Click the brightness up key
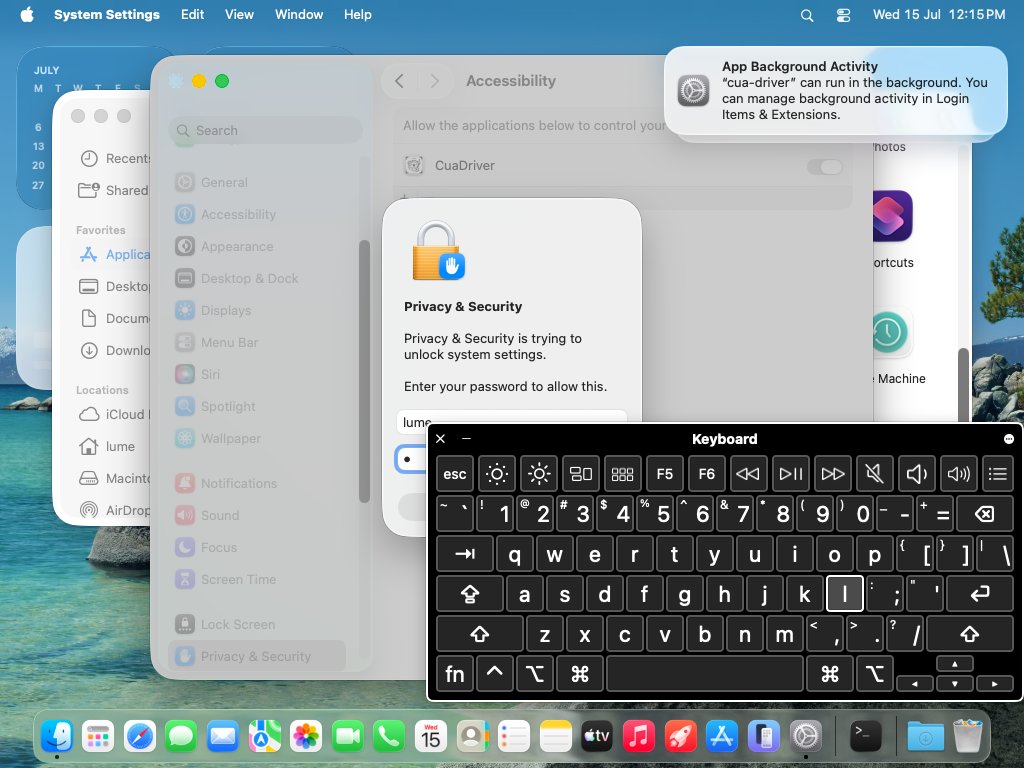Viewport: 1024px width, 768px height. coord(539,473)
